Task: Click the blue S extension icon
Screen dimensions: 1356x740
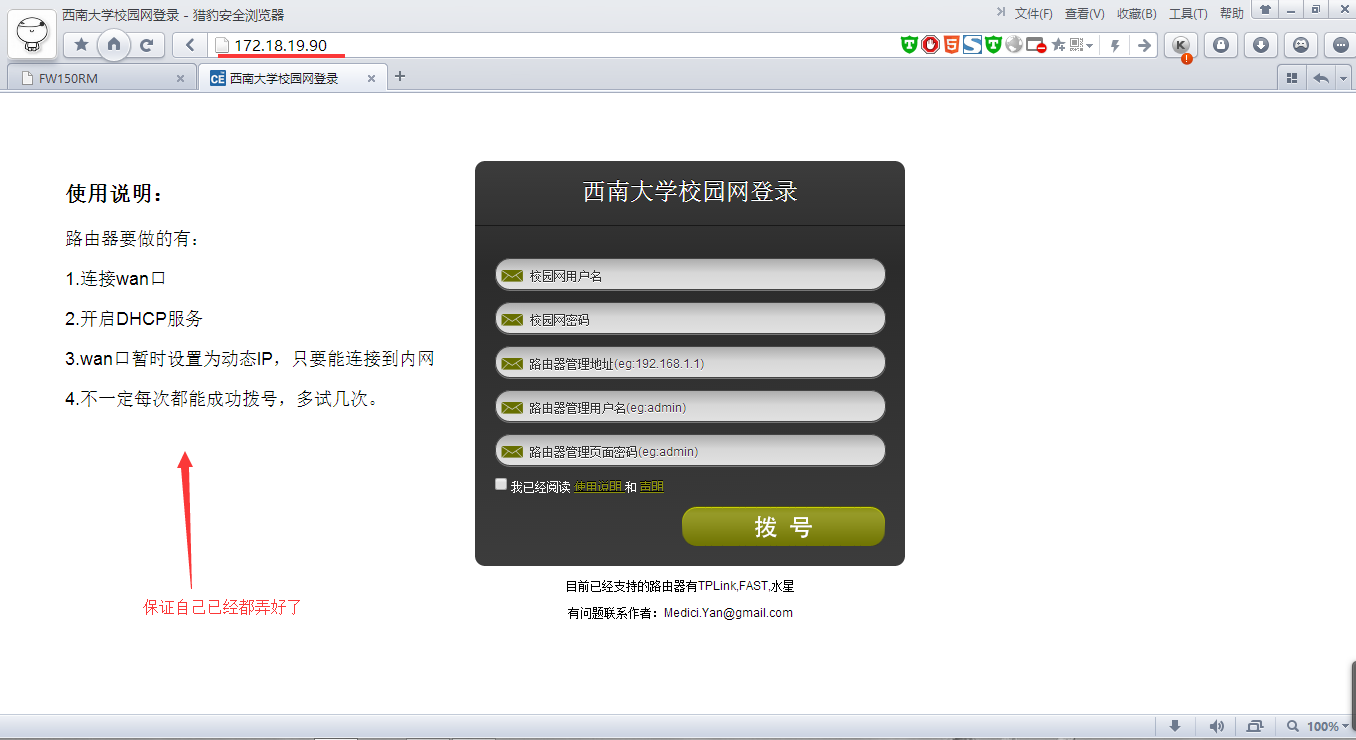Action: tap(972, 45)
